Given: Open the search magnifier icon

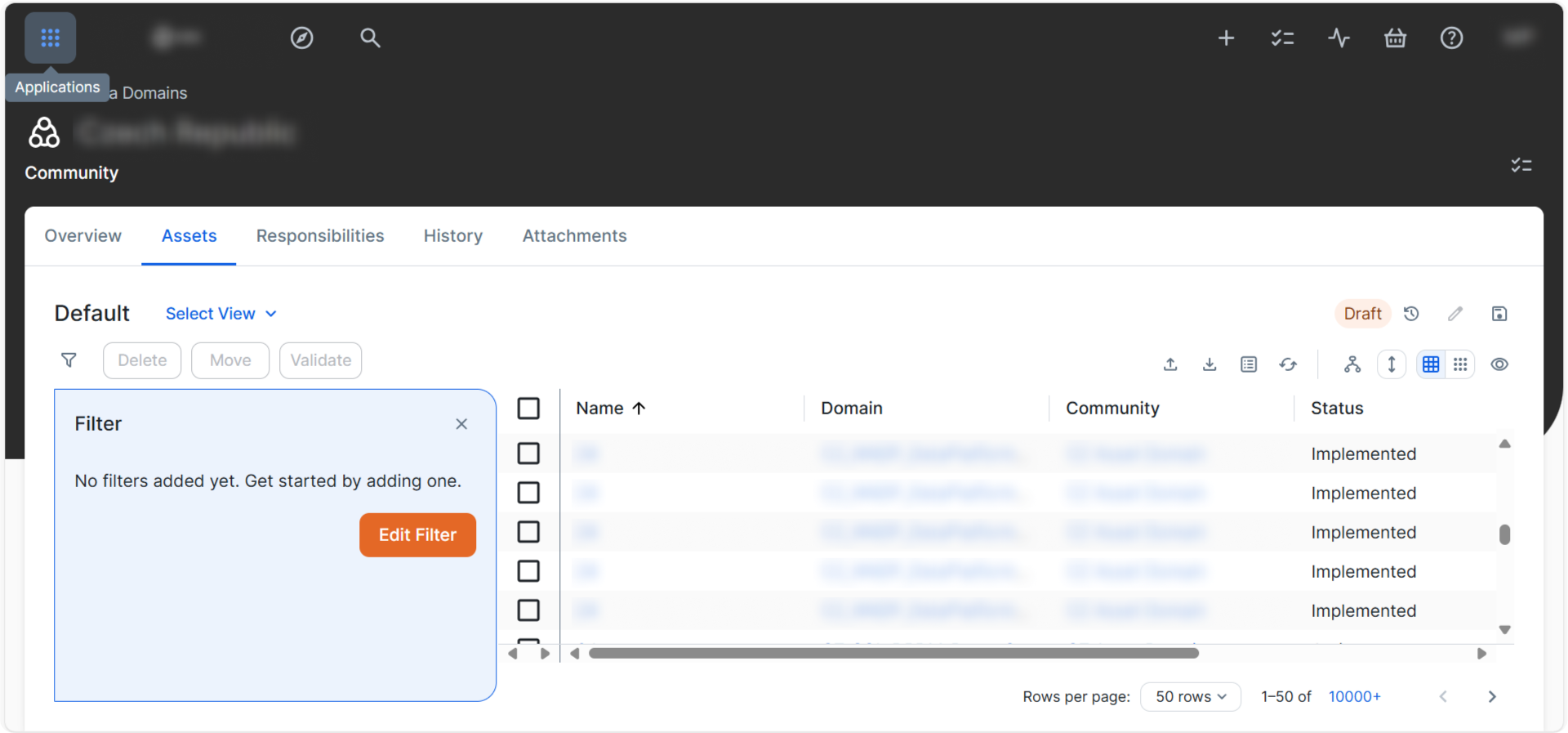Looking at the screenshot, I should pos(370,38).
